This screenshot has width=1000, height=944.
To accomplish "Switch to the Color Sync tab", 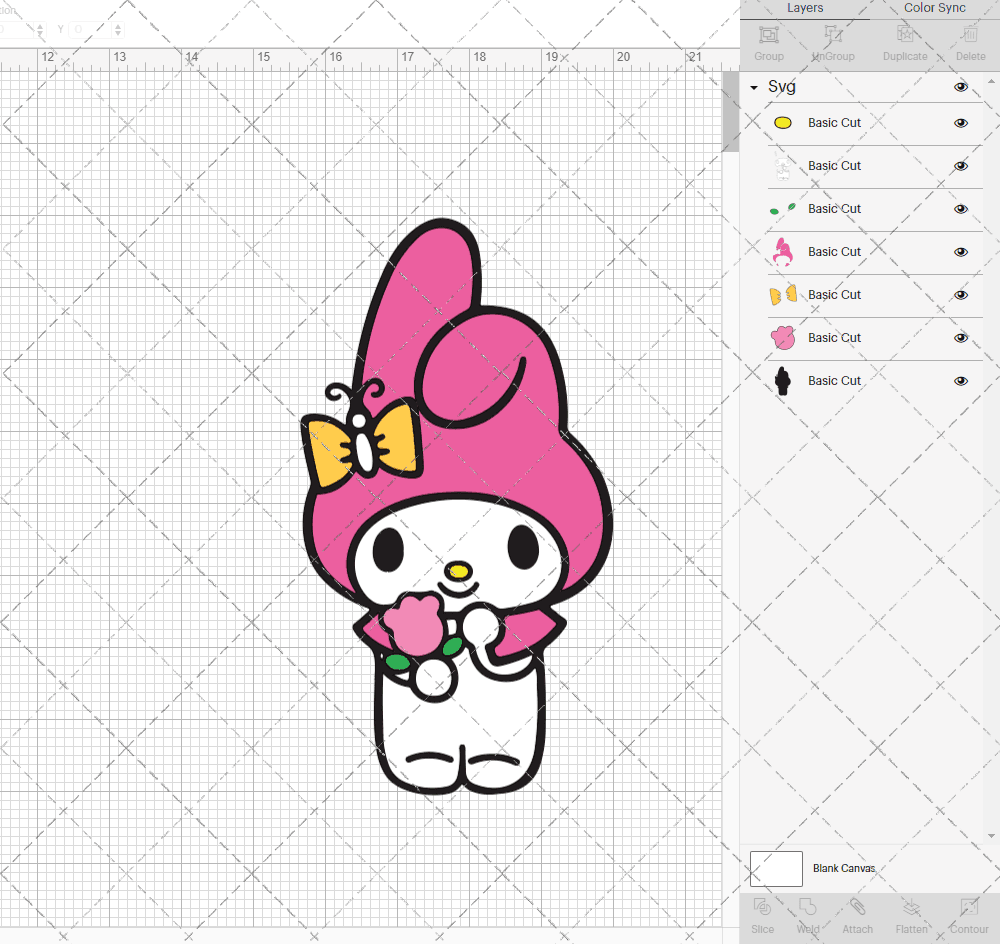I will pos(934,8).
